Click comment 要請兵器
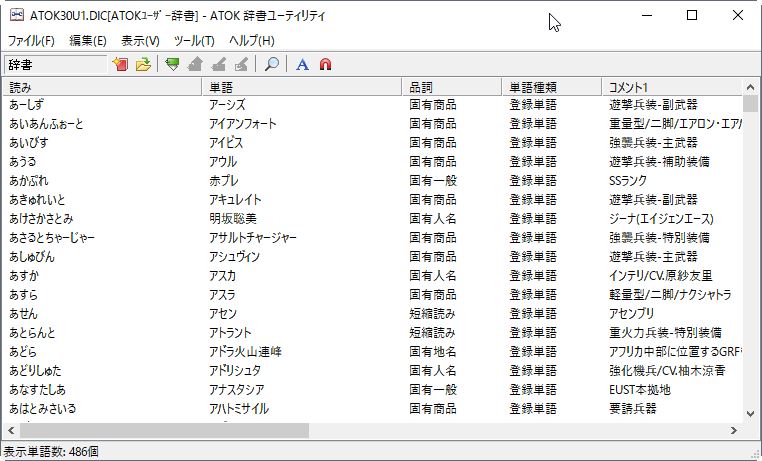This screenshot has height=461, width=762. pyautogui.click(x=632, y=408)
